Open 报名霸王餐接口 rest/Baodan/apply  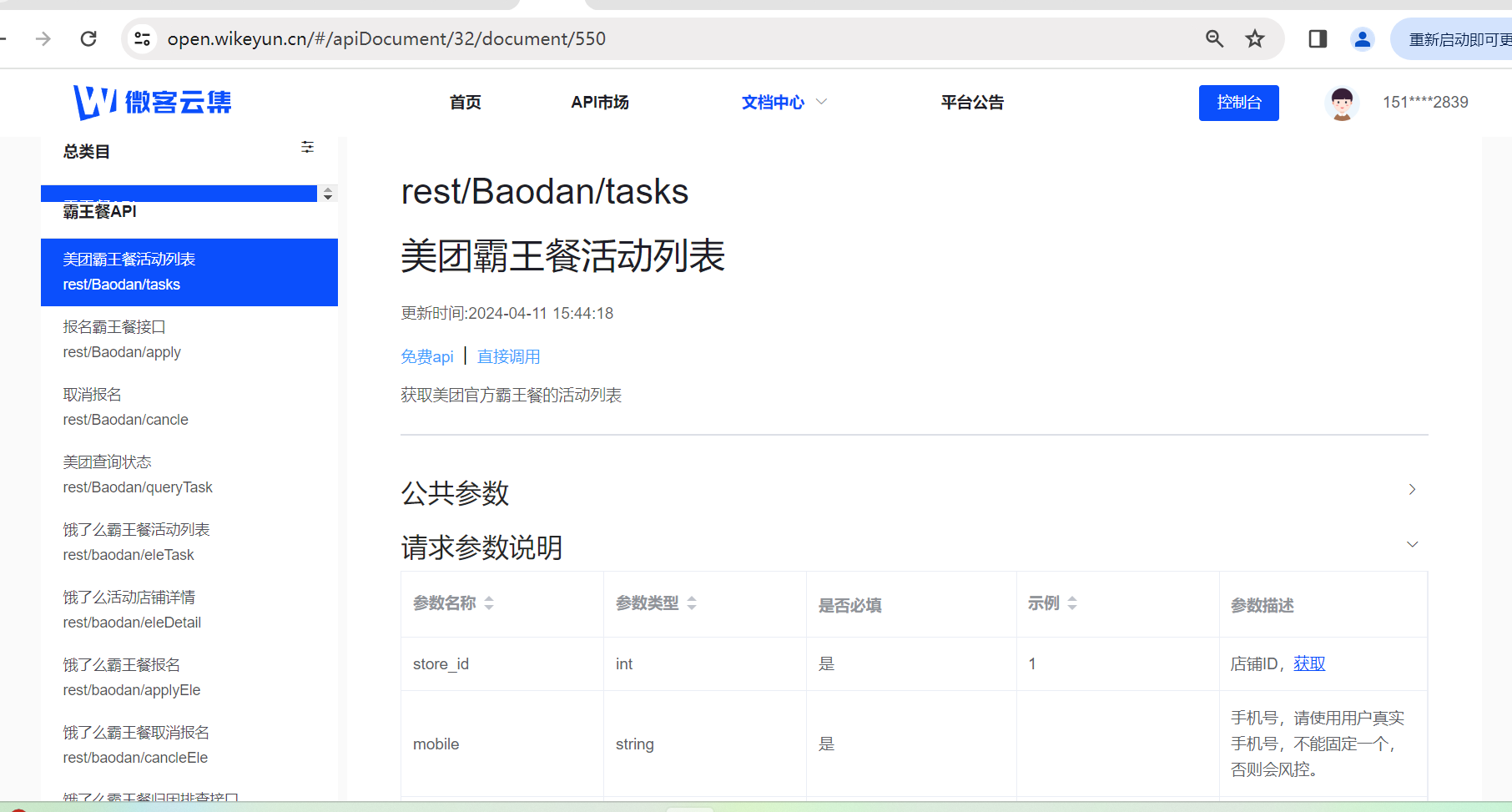point(189,340)
